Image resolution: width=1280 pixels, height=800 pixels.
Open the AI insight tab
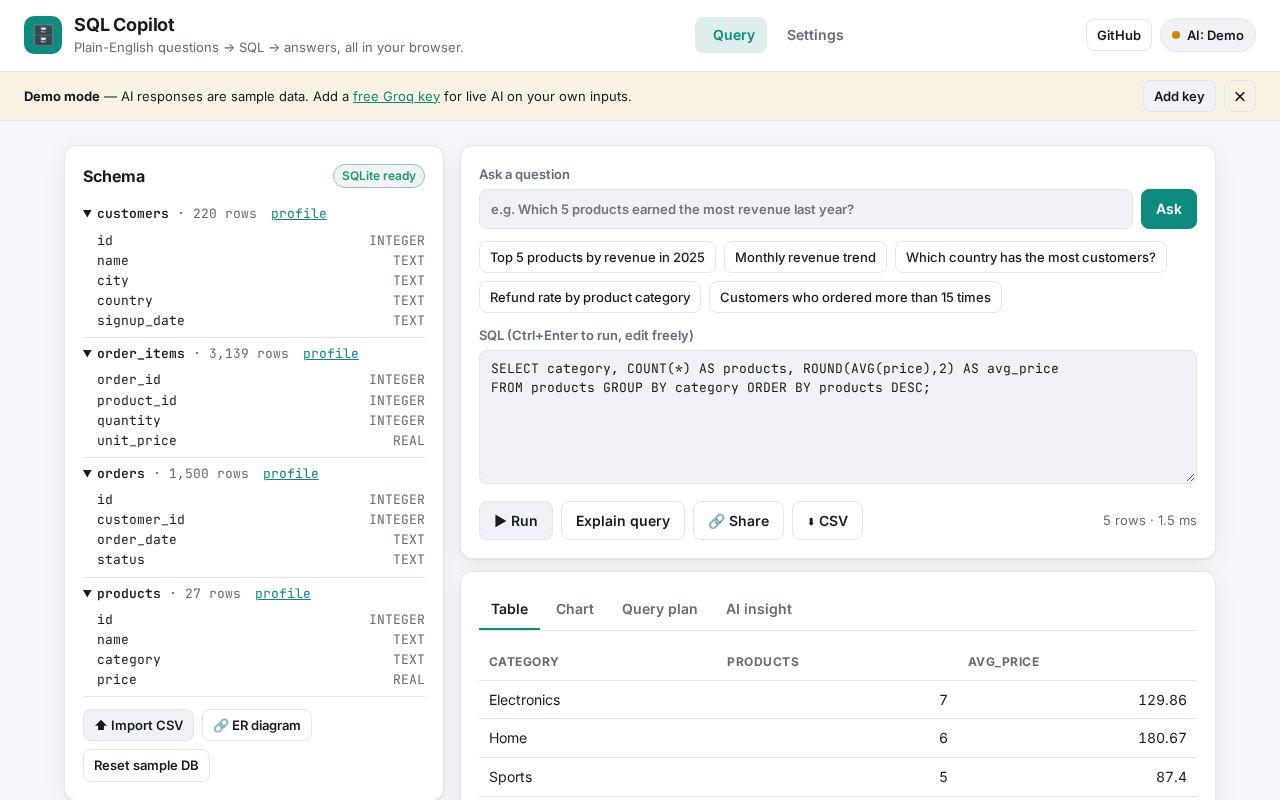click(759, 609)
